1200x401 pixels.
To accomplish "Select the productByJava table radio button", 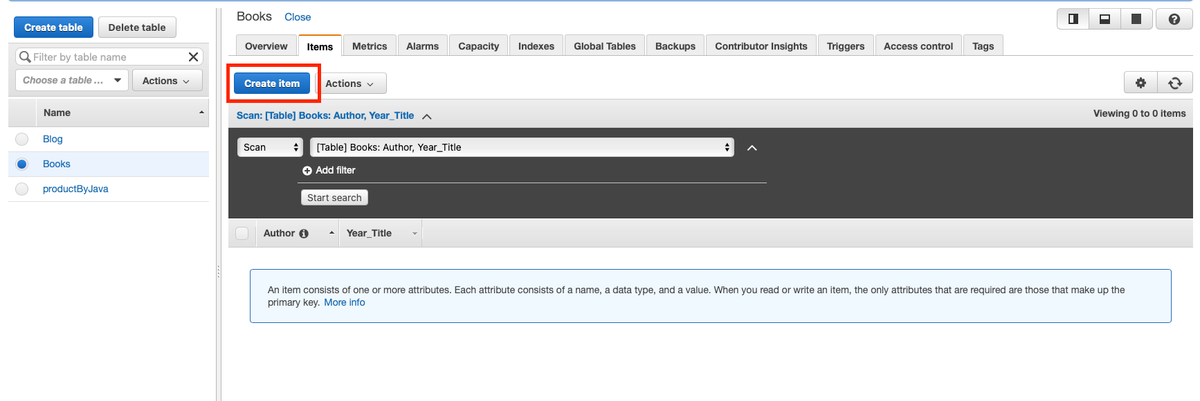I will coord(22,189).
